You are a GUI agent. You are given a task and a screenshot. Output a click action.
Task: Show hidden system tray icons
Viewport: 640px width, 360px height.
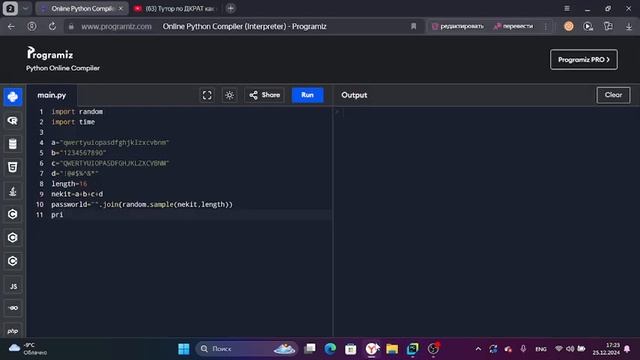pos(478,349)
